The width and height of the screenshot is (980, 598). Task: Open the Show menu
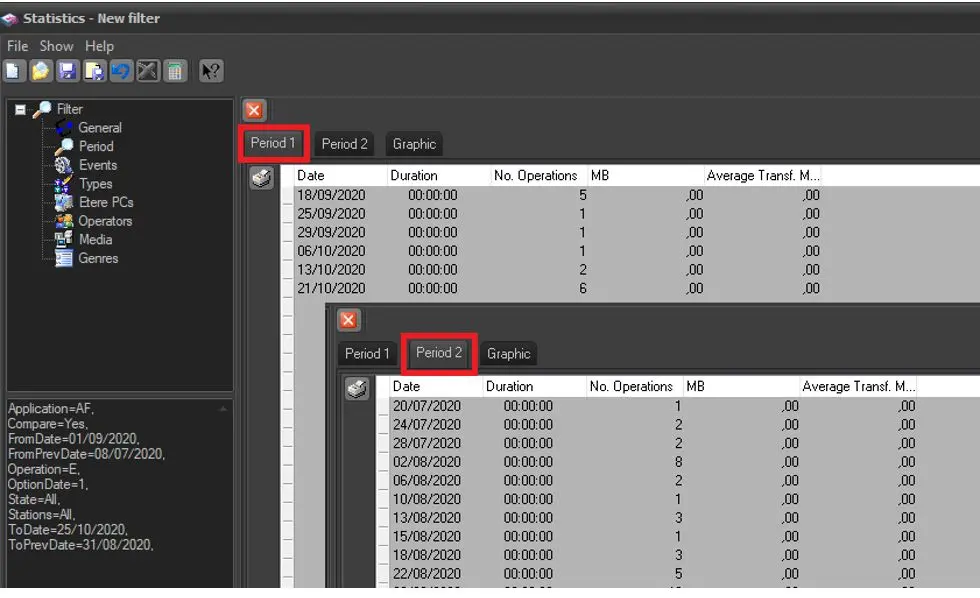point(56,46)
